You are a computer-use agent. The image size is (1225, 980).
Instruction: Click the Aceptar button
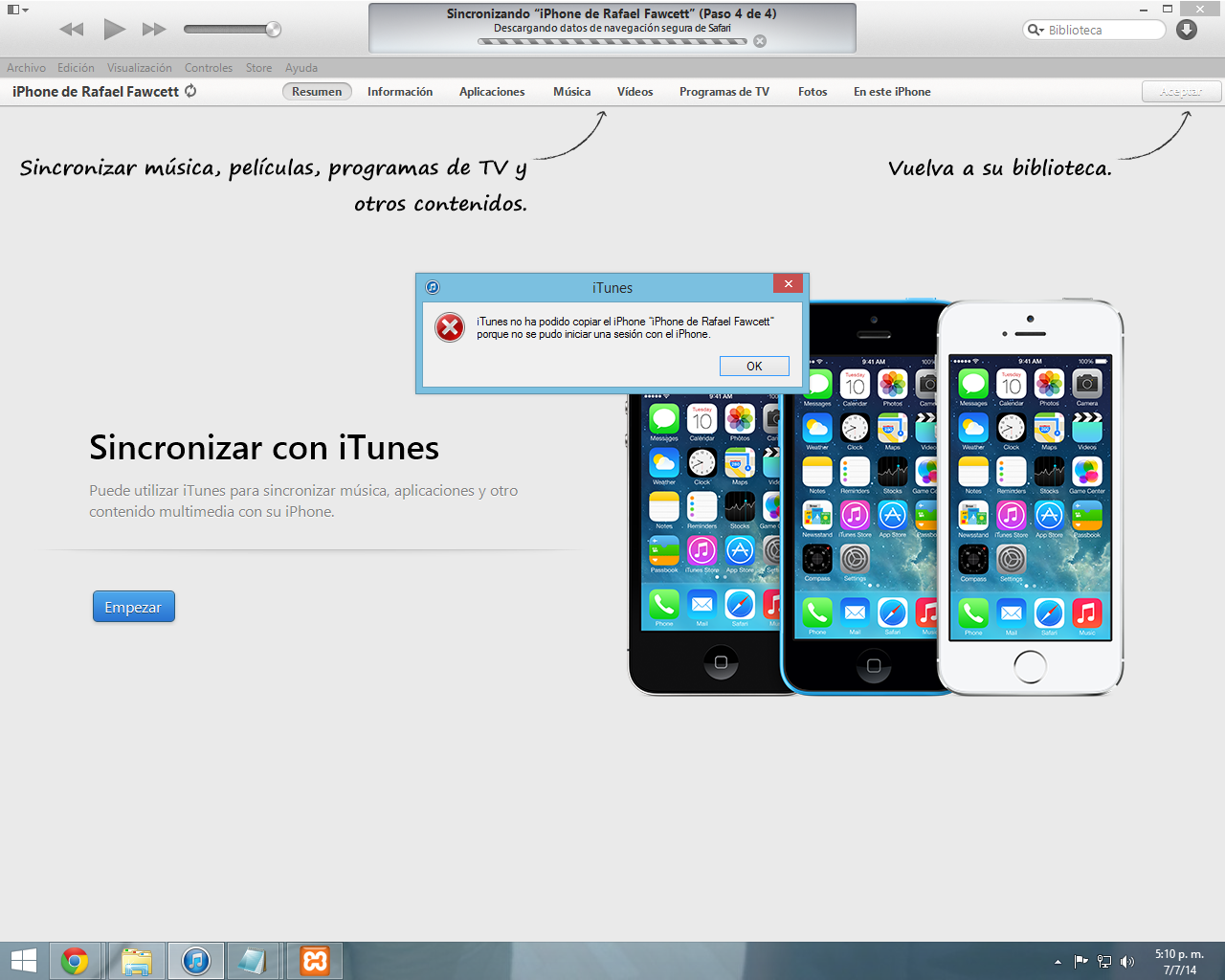coord(1181,92)
